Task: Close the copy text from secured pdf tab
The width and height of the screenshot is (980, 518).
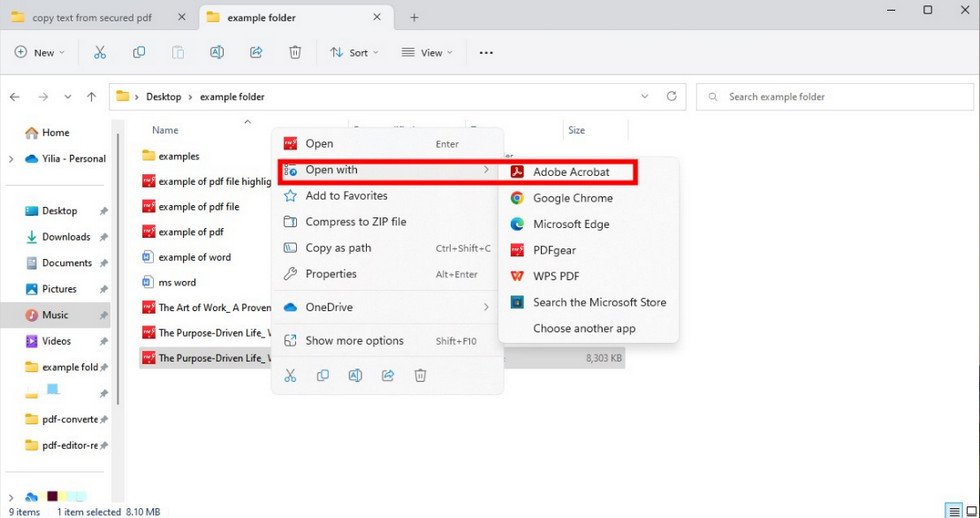Action: pos(181,17)
